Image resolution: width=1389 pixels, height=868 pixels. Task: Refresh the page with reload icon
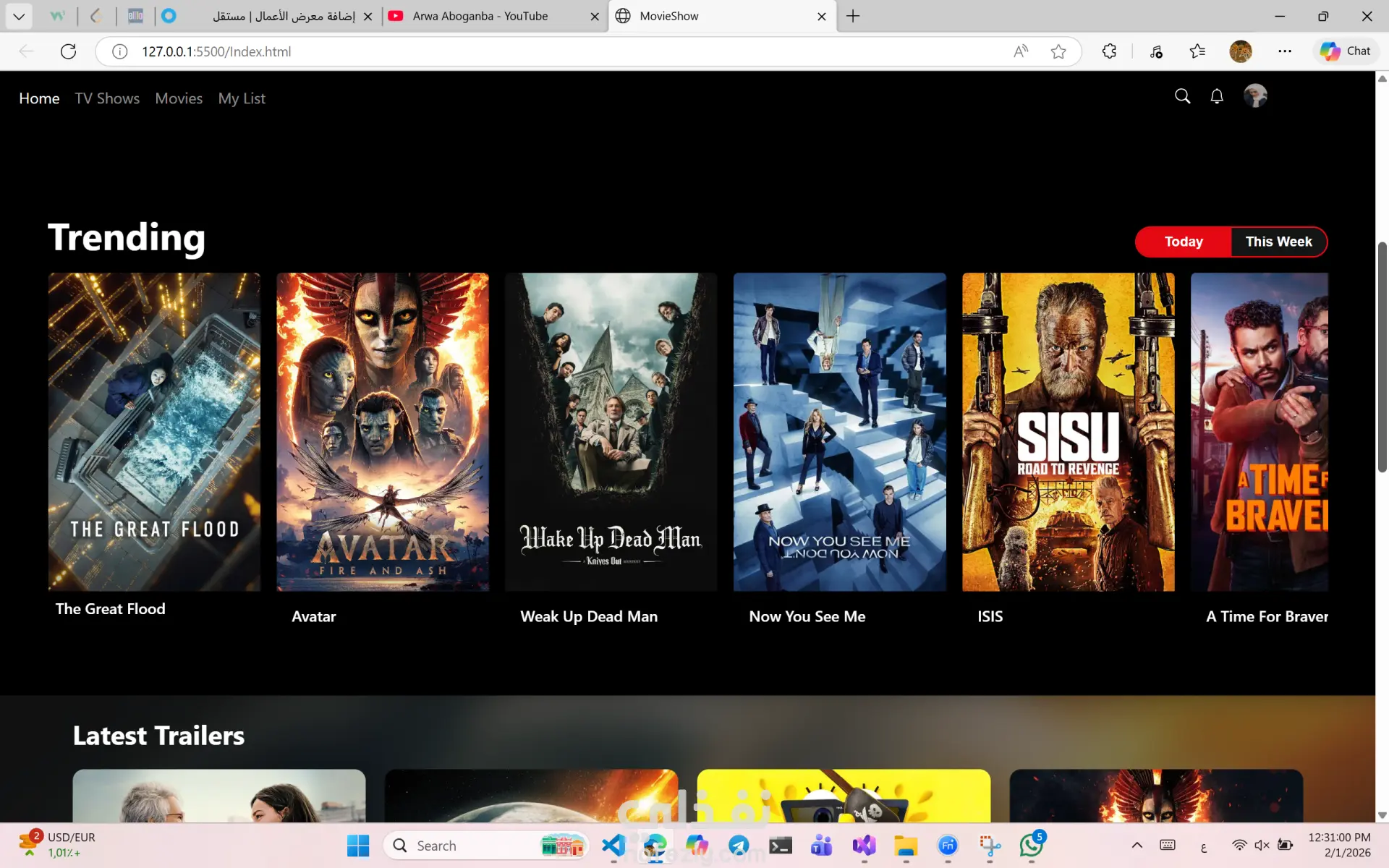tap(68, 51)
